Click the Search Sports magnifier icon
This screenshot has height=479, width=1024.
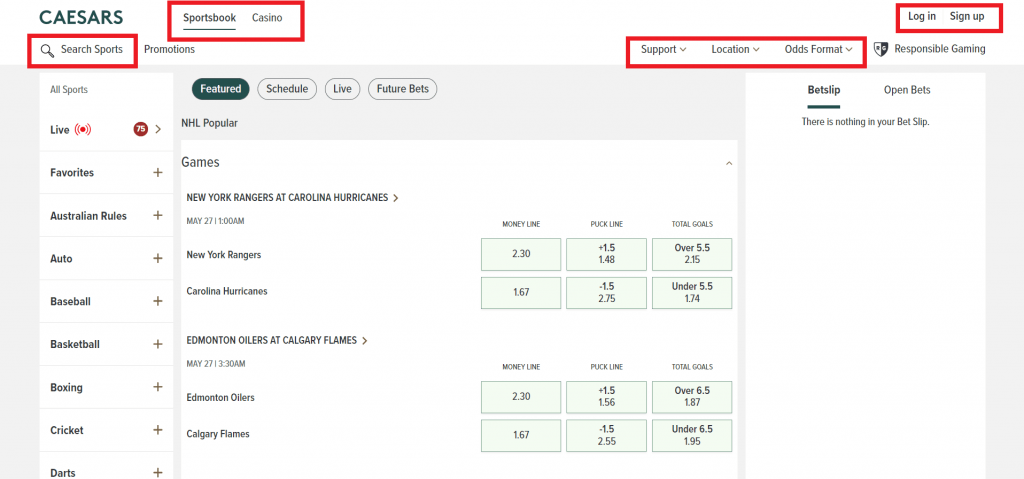[47, 51]
